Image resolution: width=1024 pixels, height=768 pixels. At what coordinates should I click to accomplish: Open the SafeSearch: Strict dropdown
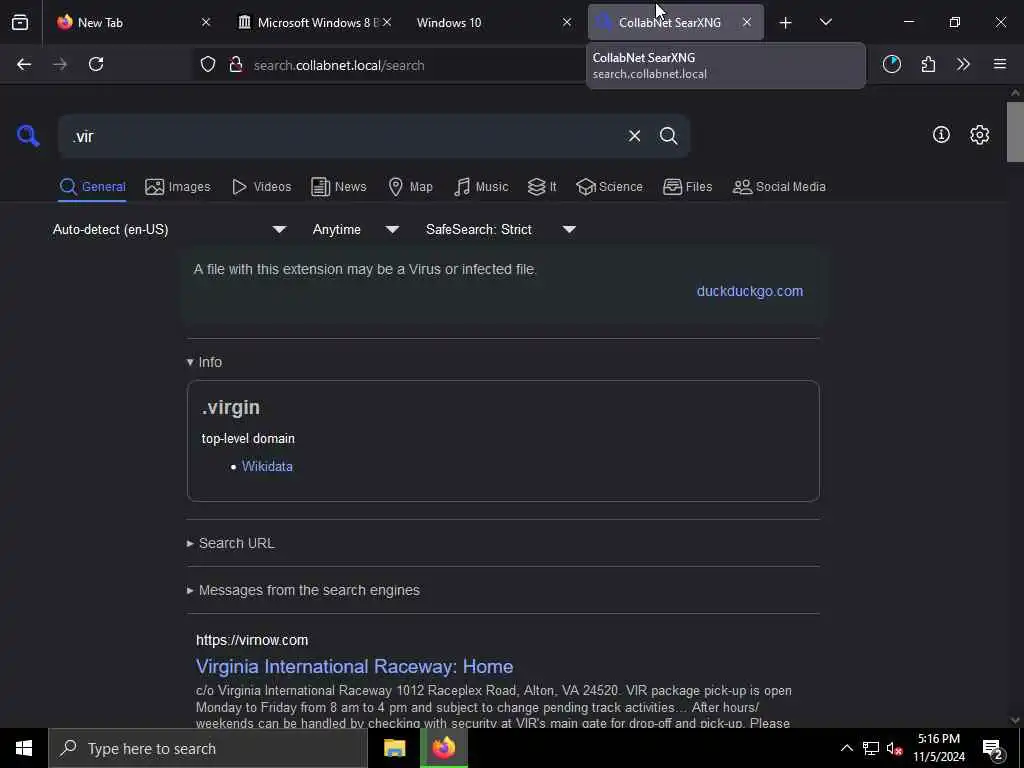pyautogui.click(x=500, y=229)
